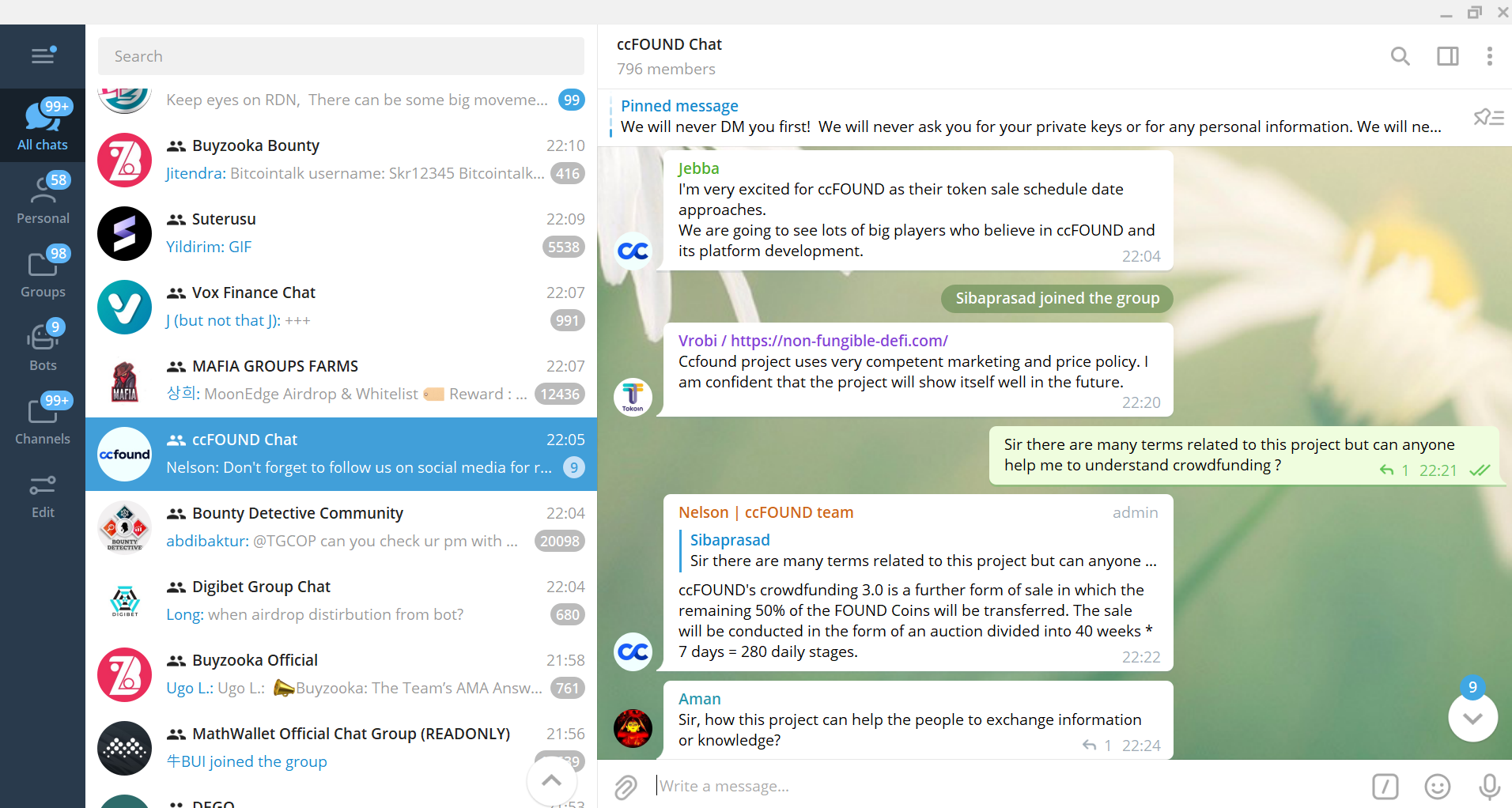Switch to the Personal folder
The image size is (1512, 808).
point(43,199)
